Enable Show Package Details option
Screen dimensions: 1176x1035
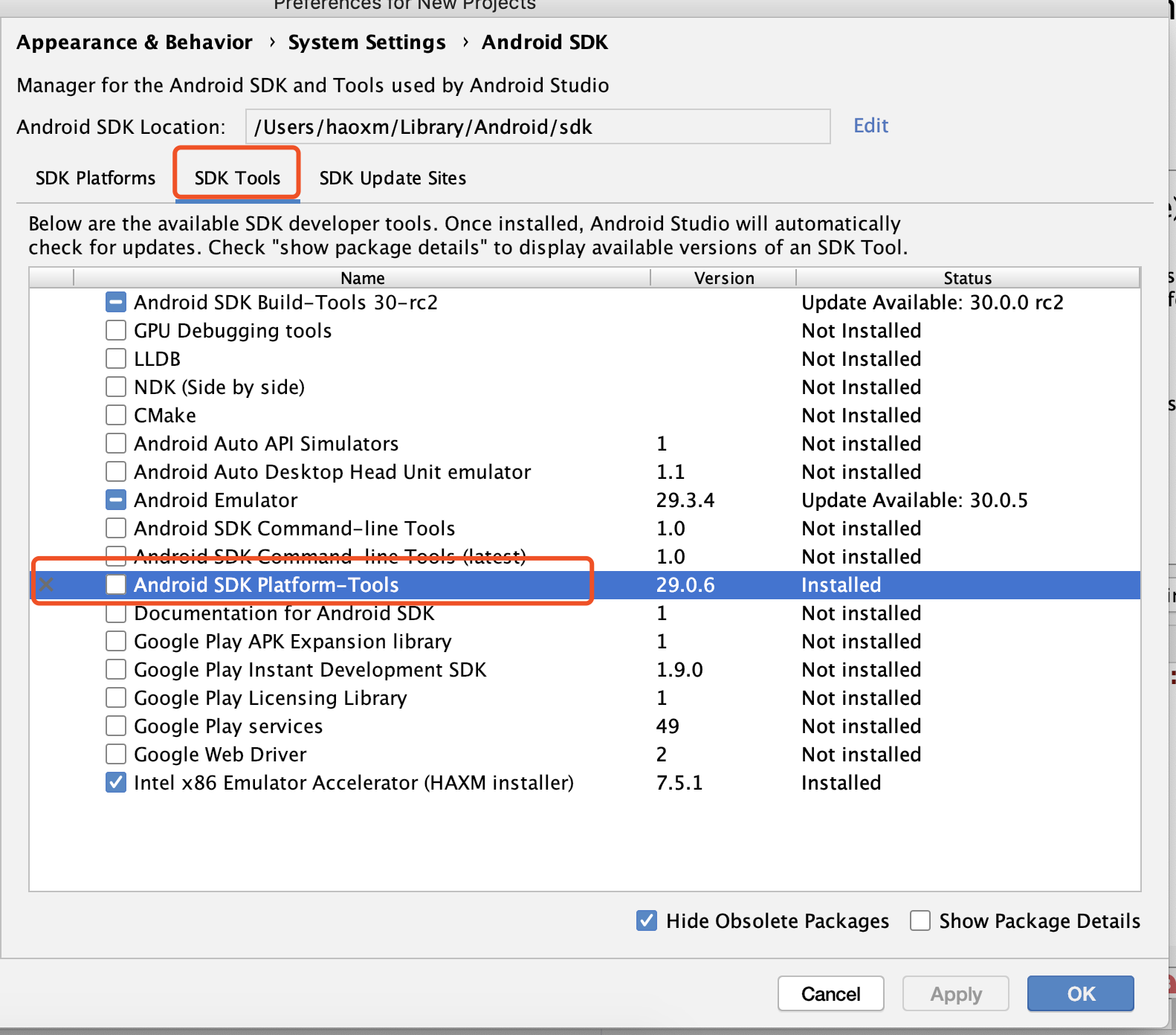pos(920,921)
